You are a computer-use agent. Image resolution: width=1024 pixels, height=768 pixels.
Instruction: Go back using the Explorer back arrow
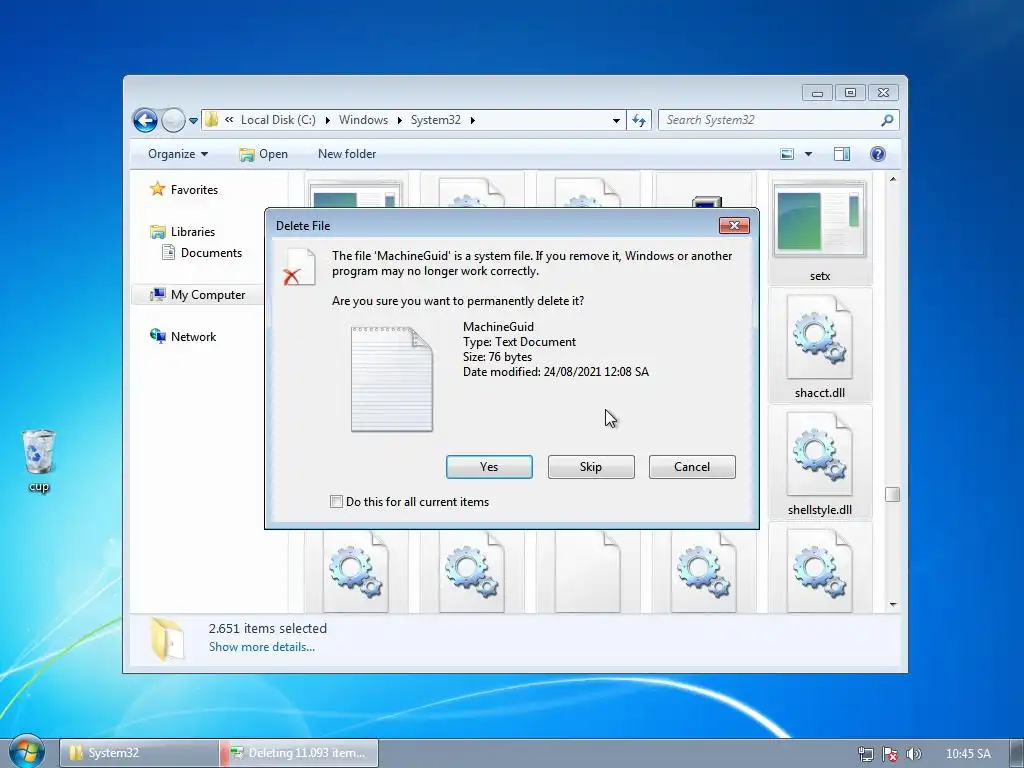click(x=145, y=120)
